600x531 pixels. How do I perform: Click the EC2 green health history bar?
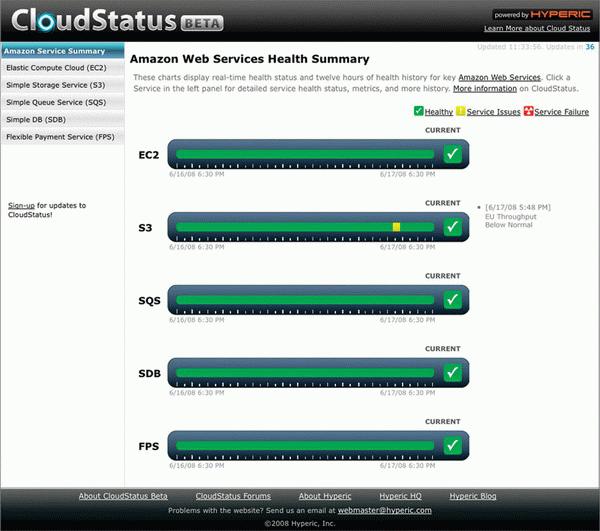coord(305,154)
